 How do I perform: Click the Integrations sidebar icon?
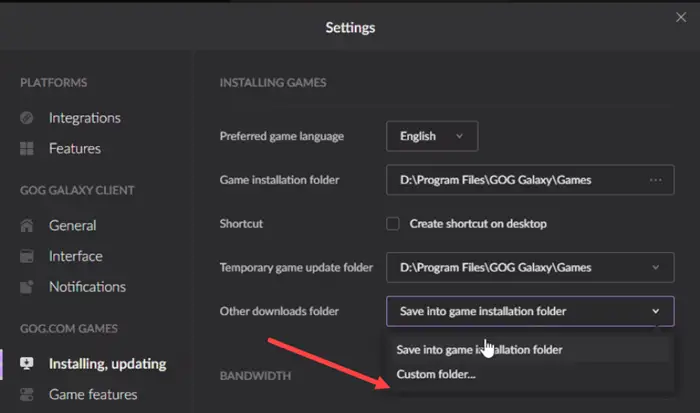tap(27, 118)
